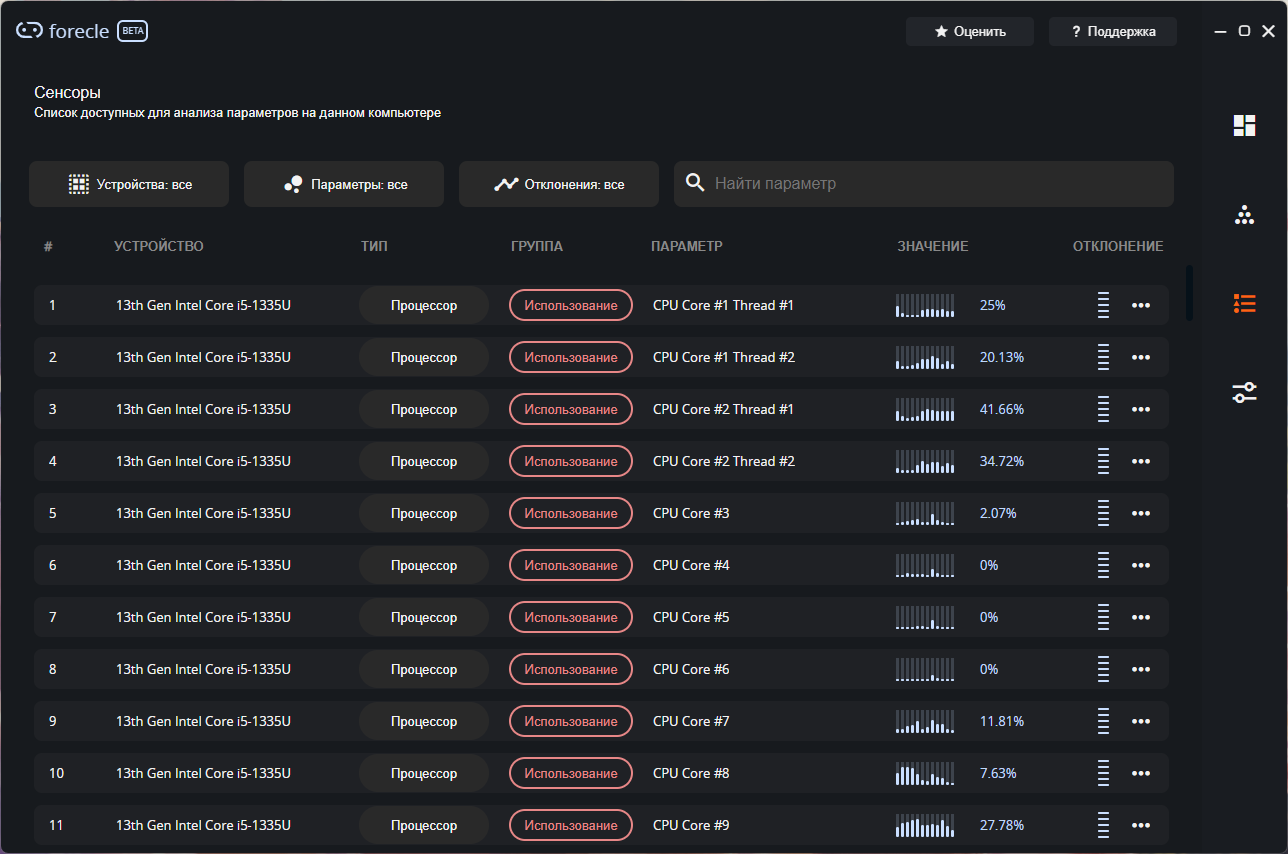Click Процессор tag in CPU Core #3 row
1288x854 pixels.
tap(424, 513)
